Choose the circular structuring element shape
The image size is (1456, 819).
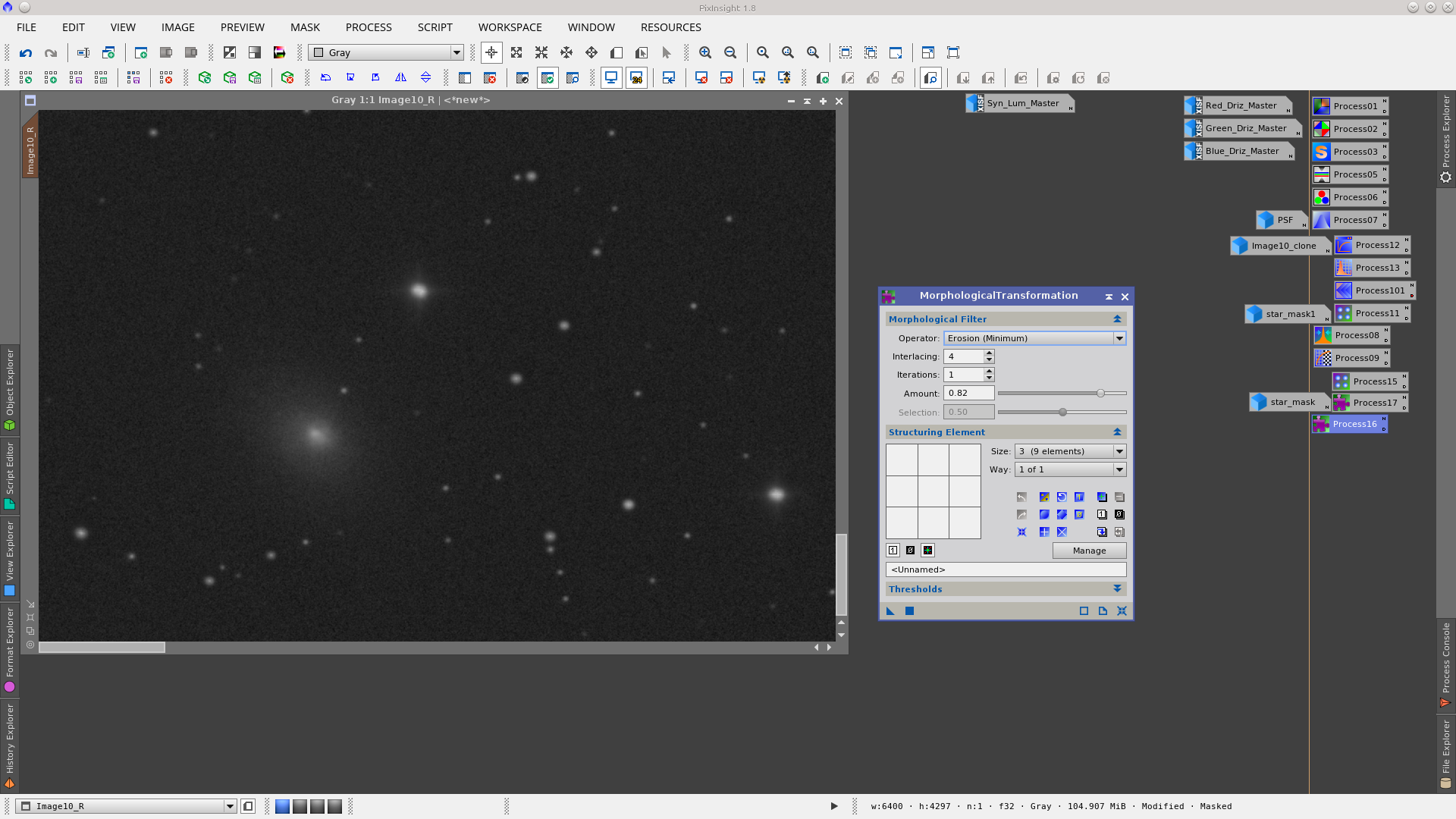tap(1044, 514)
